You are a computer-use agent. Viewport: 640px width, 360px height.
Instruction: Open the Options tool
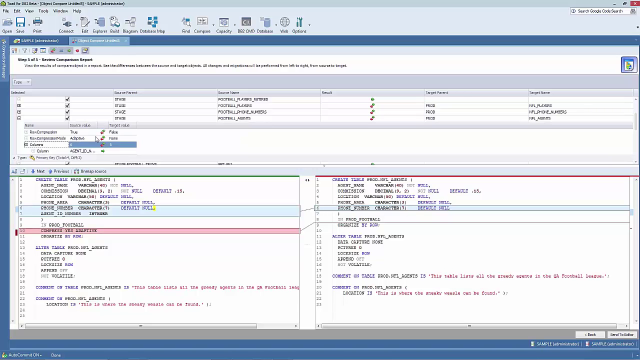(x=299, y=25)
